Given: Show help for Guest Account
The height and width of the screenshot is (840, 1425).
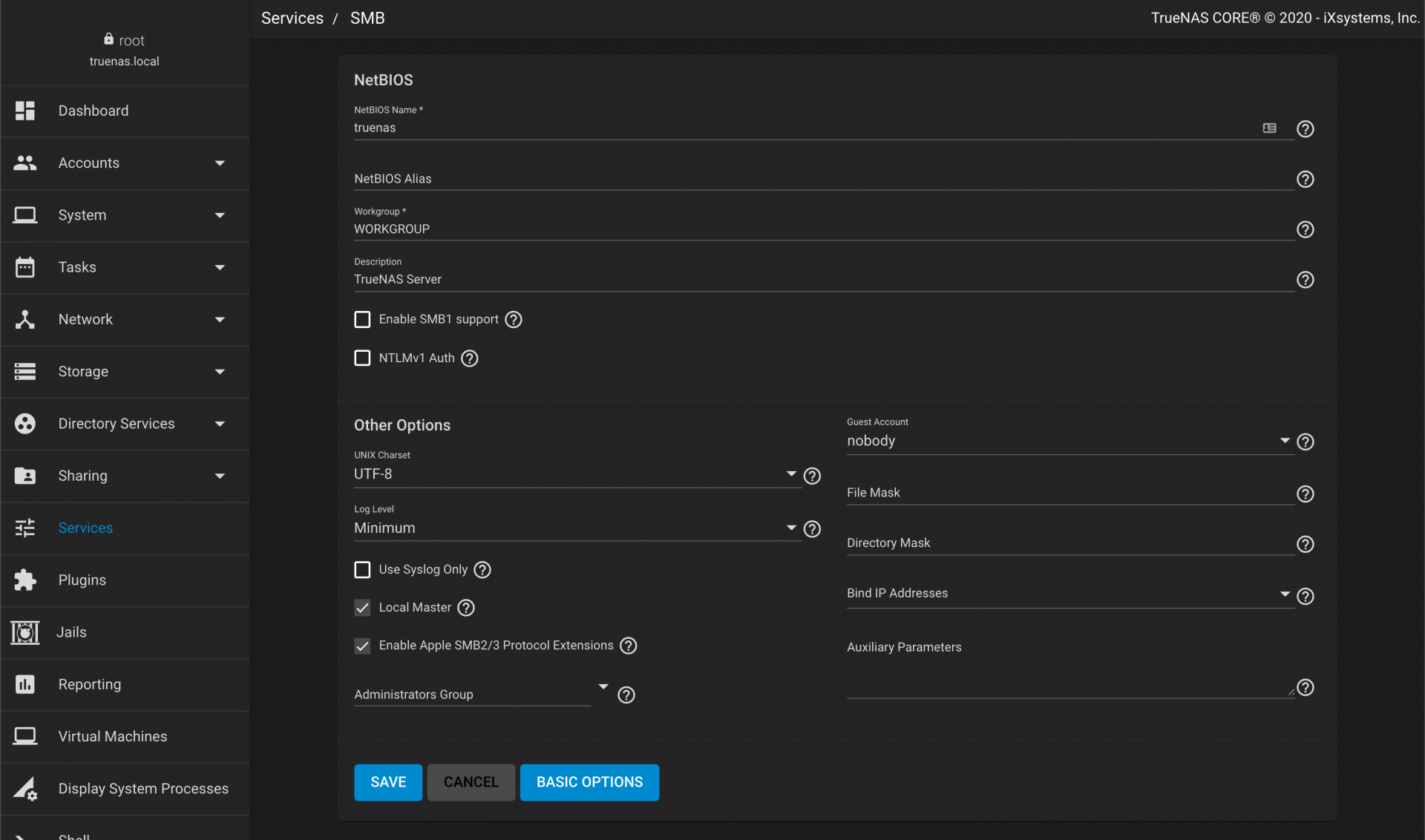Looking at the screenshot, I should pyautogui.click(x=1306, y=442).
